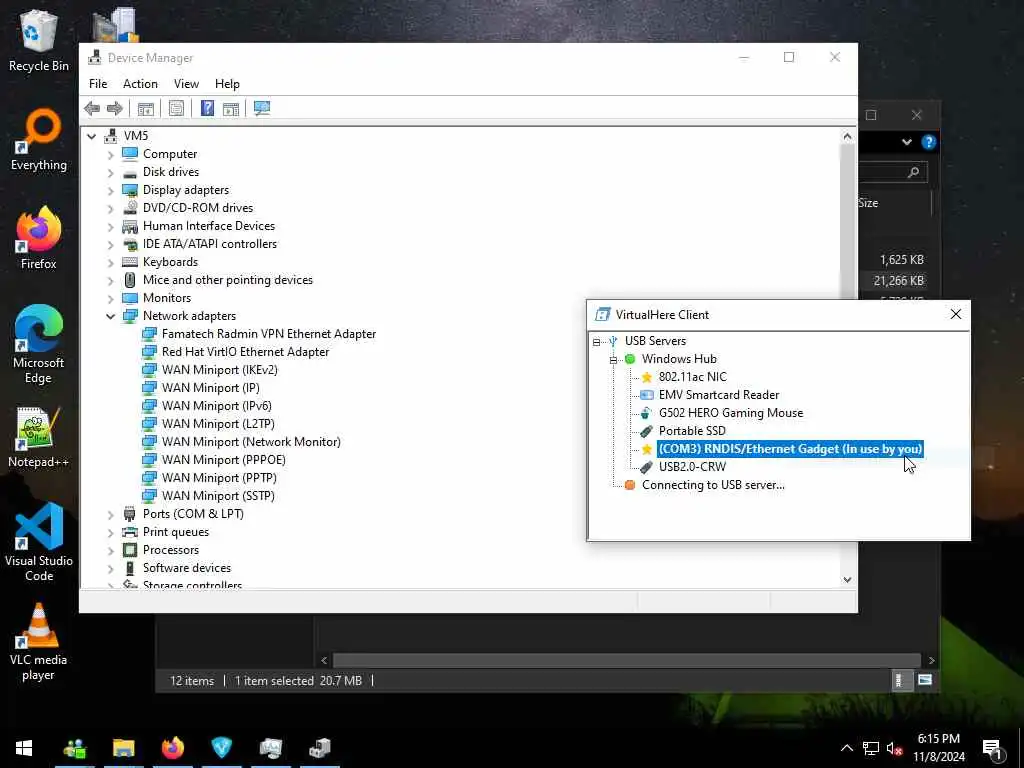Image resolution: width=1024 pixels, height=768 pixels.
Task: Click muted volume icon in system tray
Action: click(894, 748)
